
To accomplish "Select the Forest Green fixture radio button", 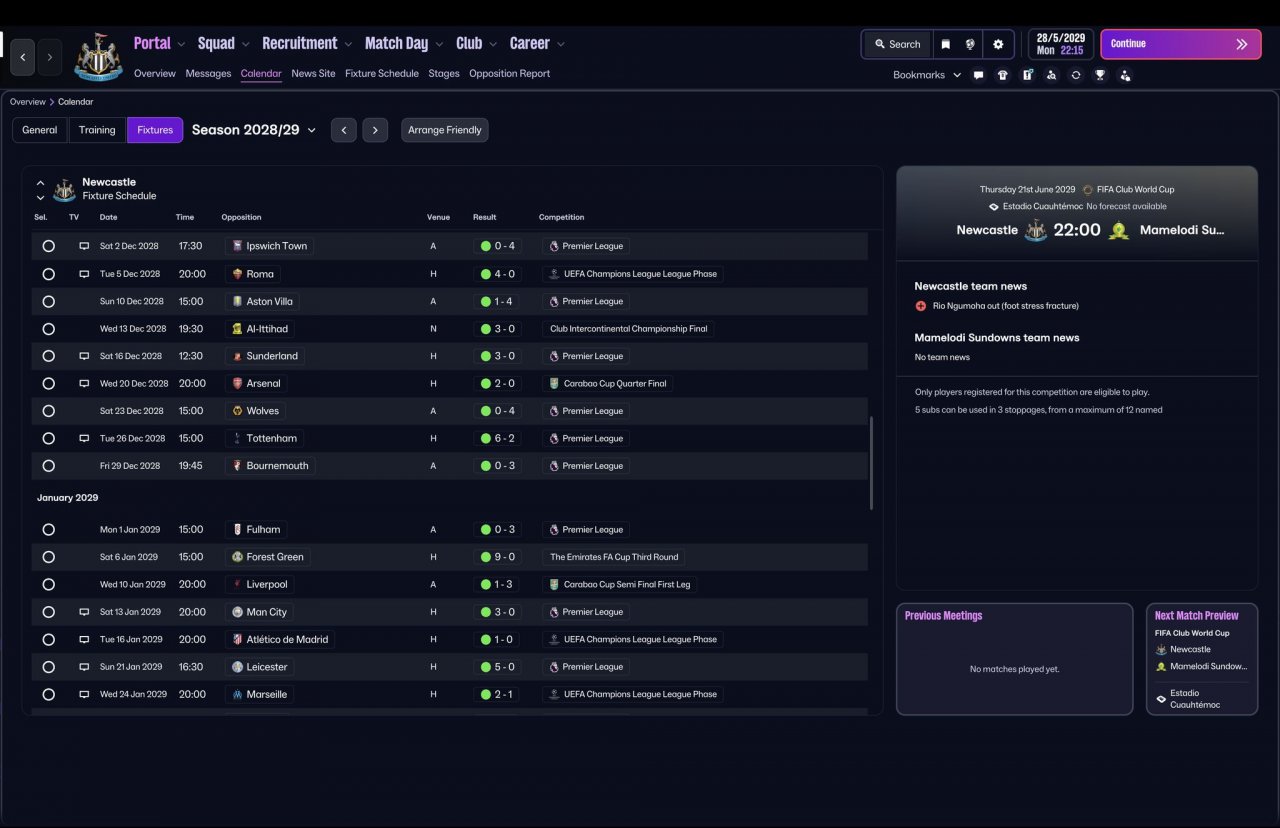I will click(x=48, y=557).
